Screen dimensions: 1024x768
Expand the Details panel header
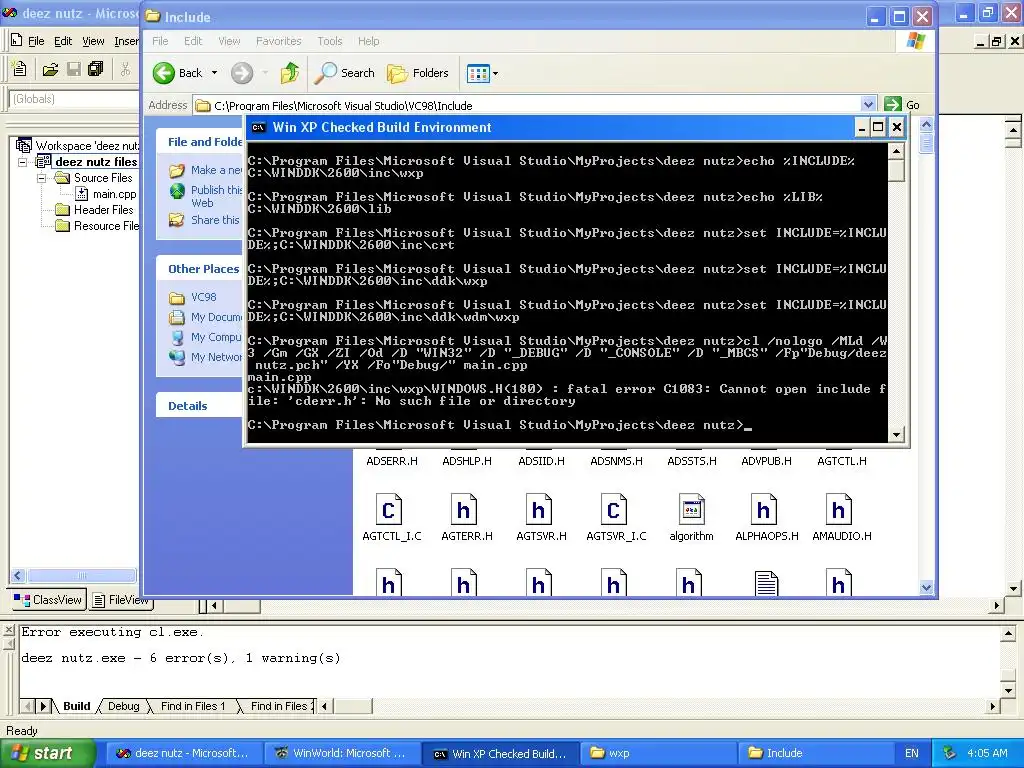199,406
